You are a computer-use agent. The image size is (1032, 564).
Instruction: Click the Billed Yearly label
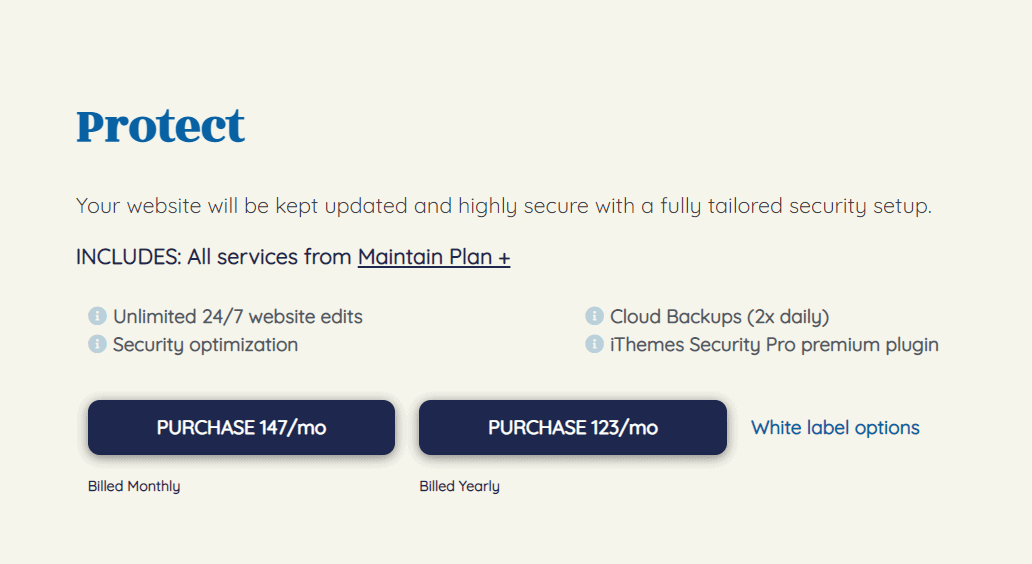459,487
